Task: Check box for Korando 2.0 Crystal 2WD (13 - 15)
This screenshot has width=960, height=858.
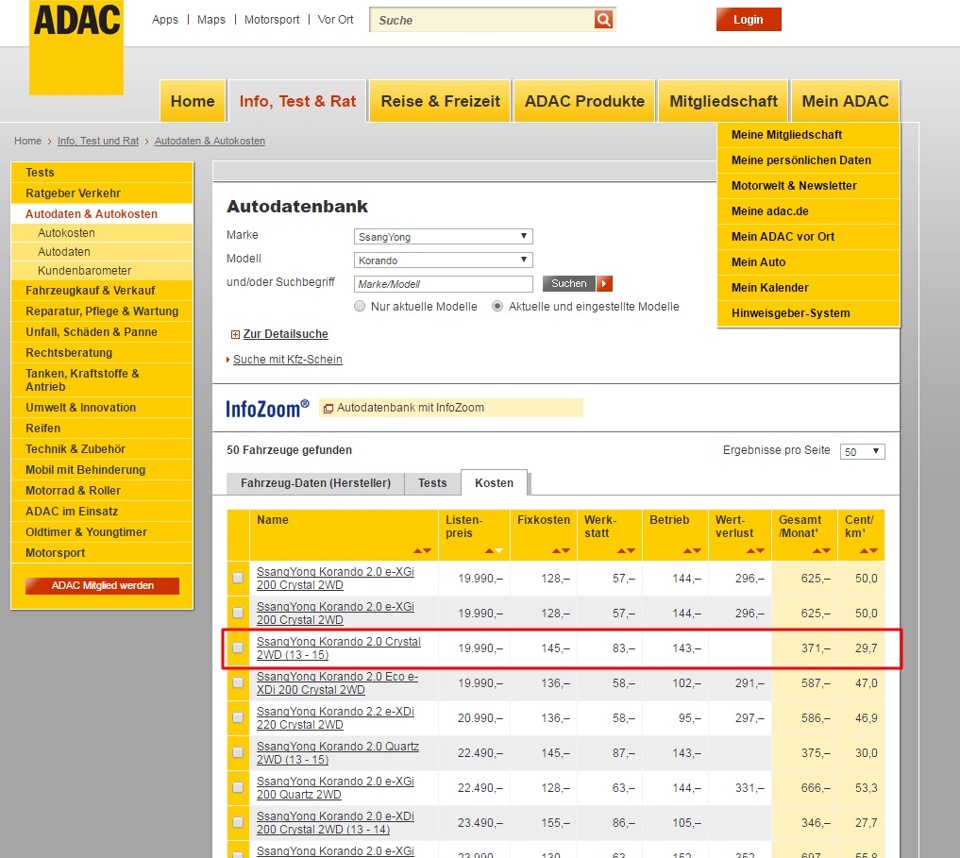Action: click(238, 647)
